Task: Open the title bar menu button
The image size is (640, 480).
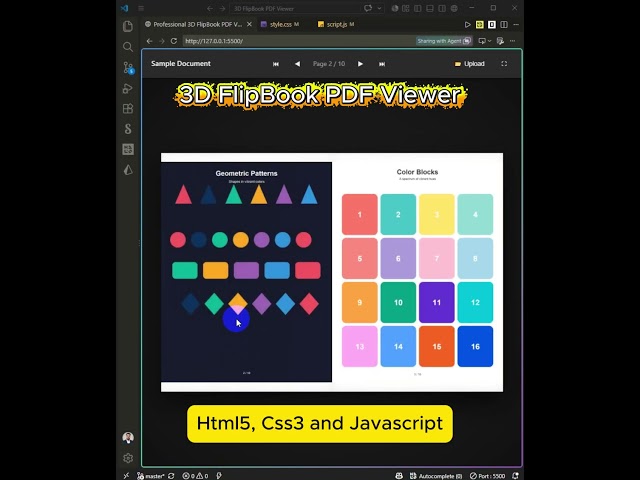Action: tap(141, 8)
